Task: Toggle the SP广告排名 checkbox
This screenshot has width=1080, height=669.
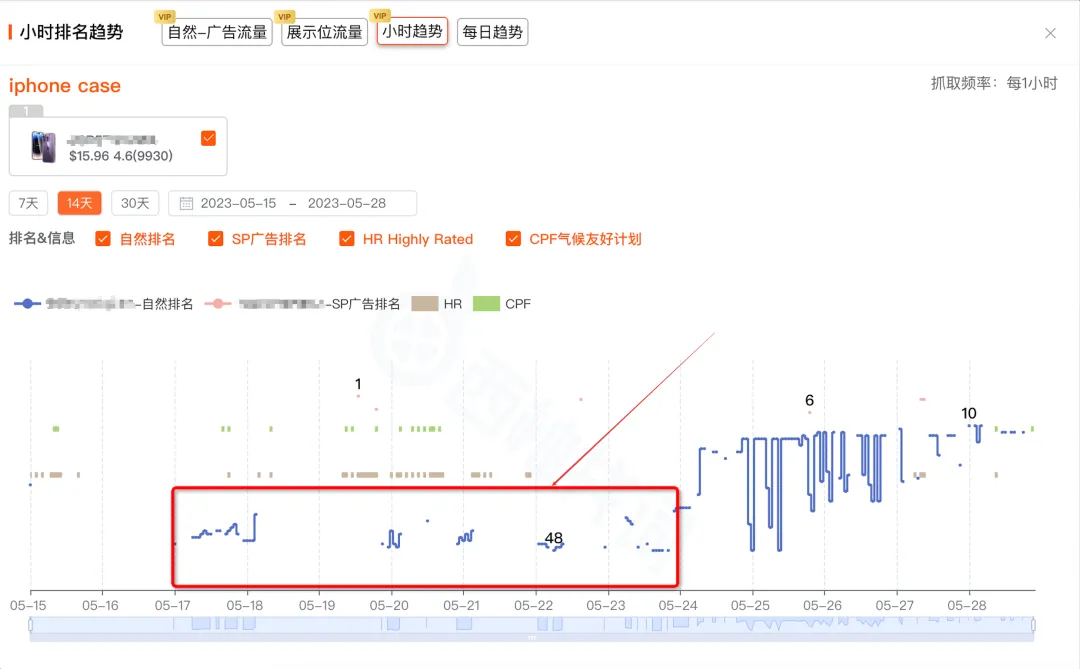Action: pos(216,239)
